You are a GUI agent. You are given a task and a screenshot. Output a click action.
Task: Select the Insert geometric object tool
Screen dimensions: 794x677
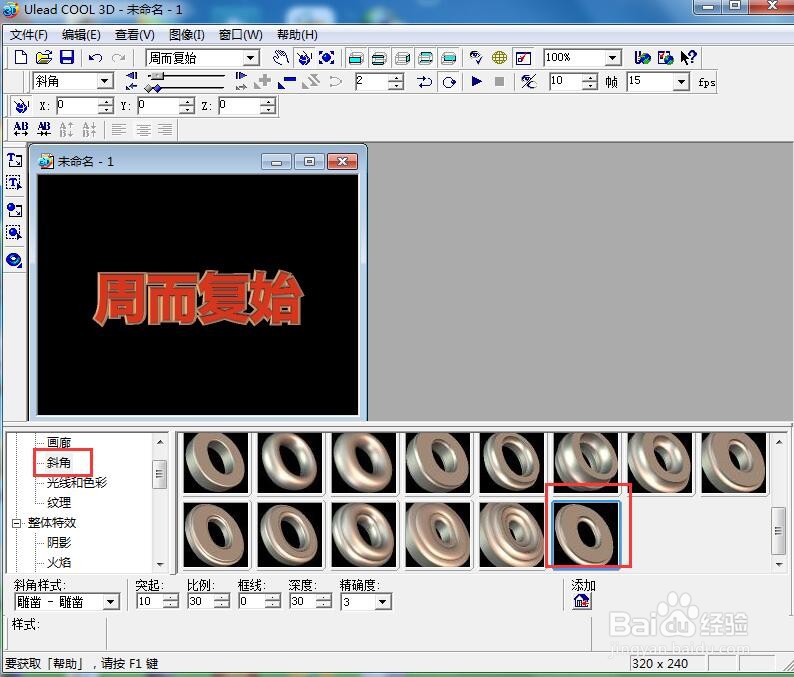point(15,260)
